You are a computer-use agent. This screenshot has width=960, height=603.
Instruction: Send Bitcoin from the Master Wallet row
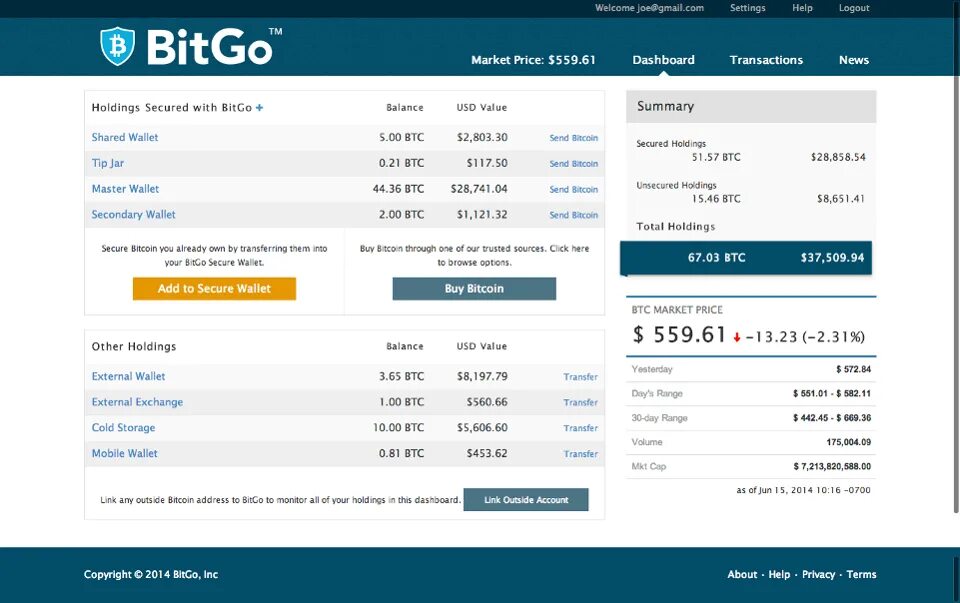click(x=574, y=189)
